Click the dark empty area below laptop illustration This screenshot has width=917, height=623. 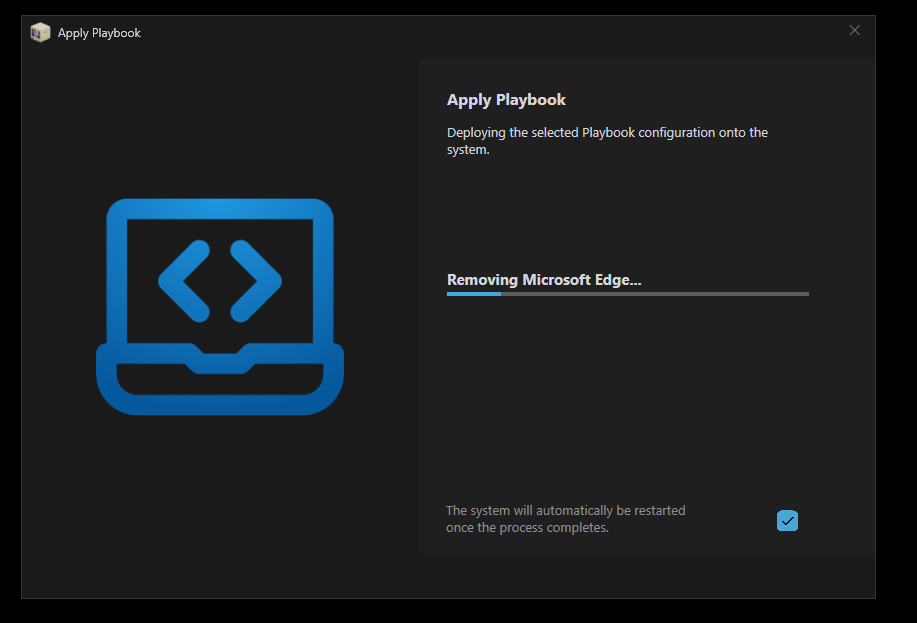coord(220,500)
